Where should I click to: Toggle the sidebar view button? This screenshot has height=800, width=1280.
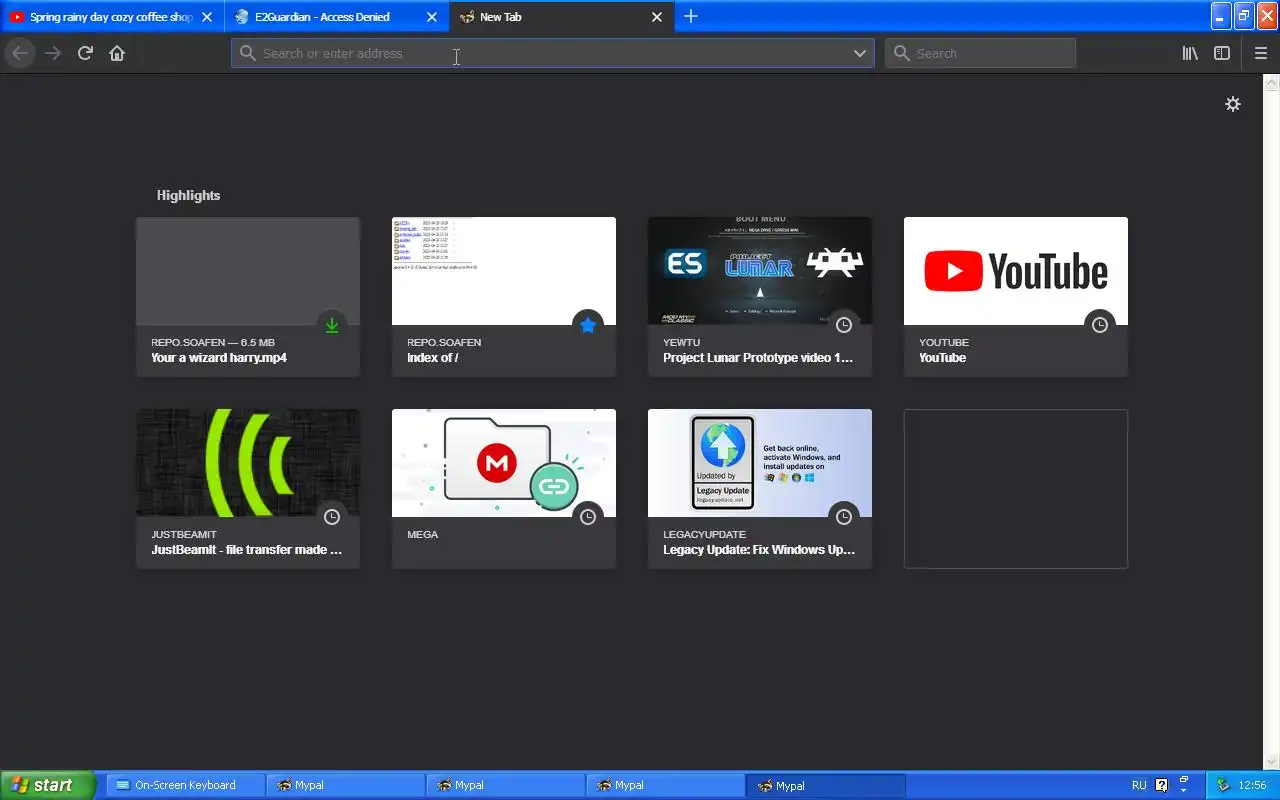pos(1222,53)
